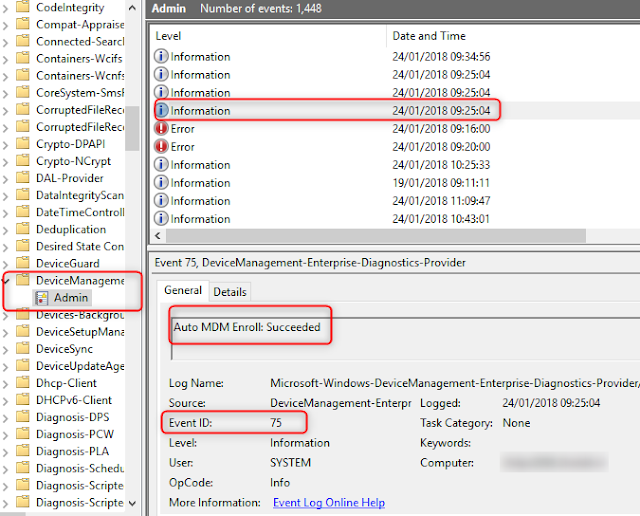This screenshot has height=516, width=640.
Task: Click the Diagnosis-PLA folder icon
Action: (x=23, y=451)
